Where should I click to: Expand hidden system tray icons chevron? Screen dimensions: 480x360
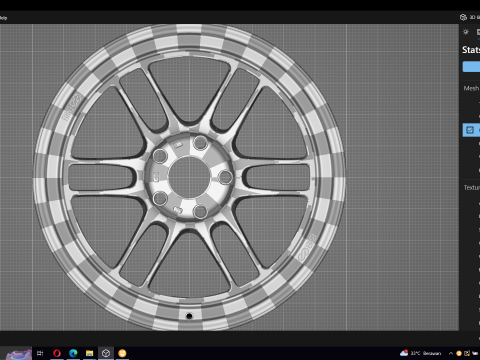click(451, 353)
